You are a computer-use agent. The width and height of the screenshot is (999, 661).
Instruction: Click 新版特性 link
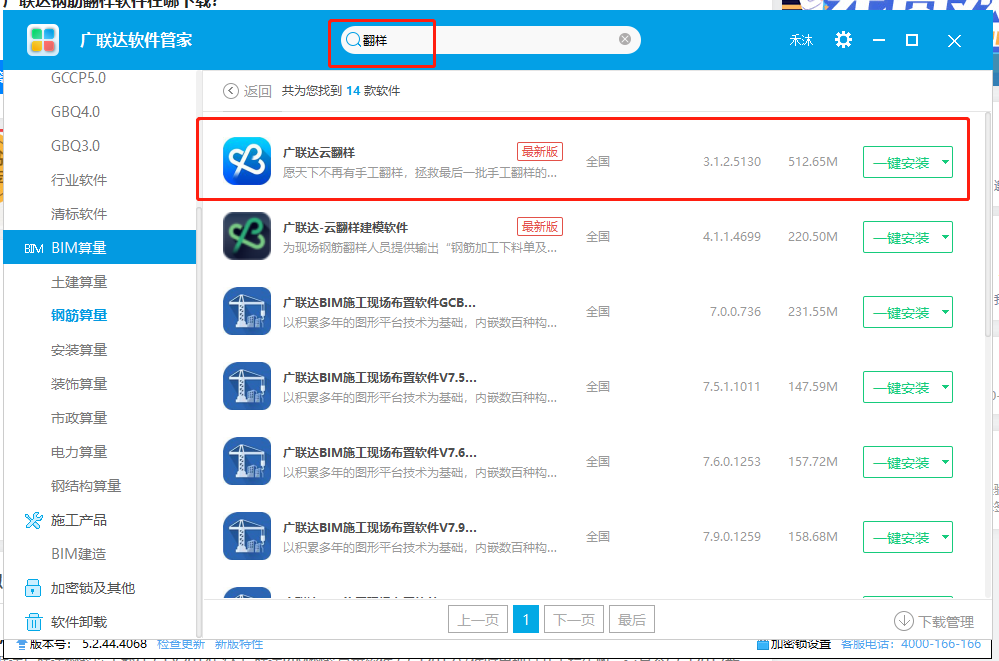[x=239, y=644]
